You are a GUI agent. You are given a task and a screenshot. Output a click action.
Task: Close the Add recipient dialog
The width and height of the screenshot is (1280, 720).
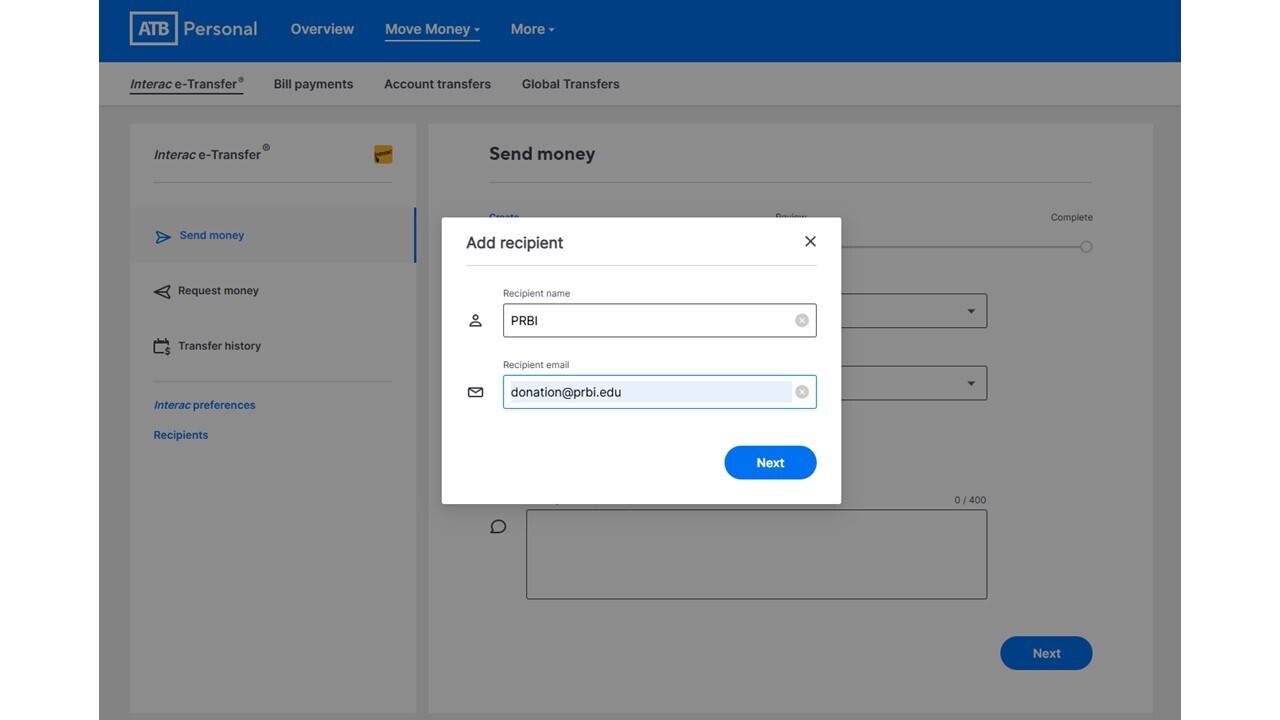(x=810, y=241)
